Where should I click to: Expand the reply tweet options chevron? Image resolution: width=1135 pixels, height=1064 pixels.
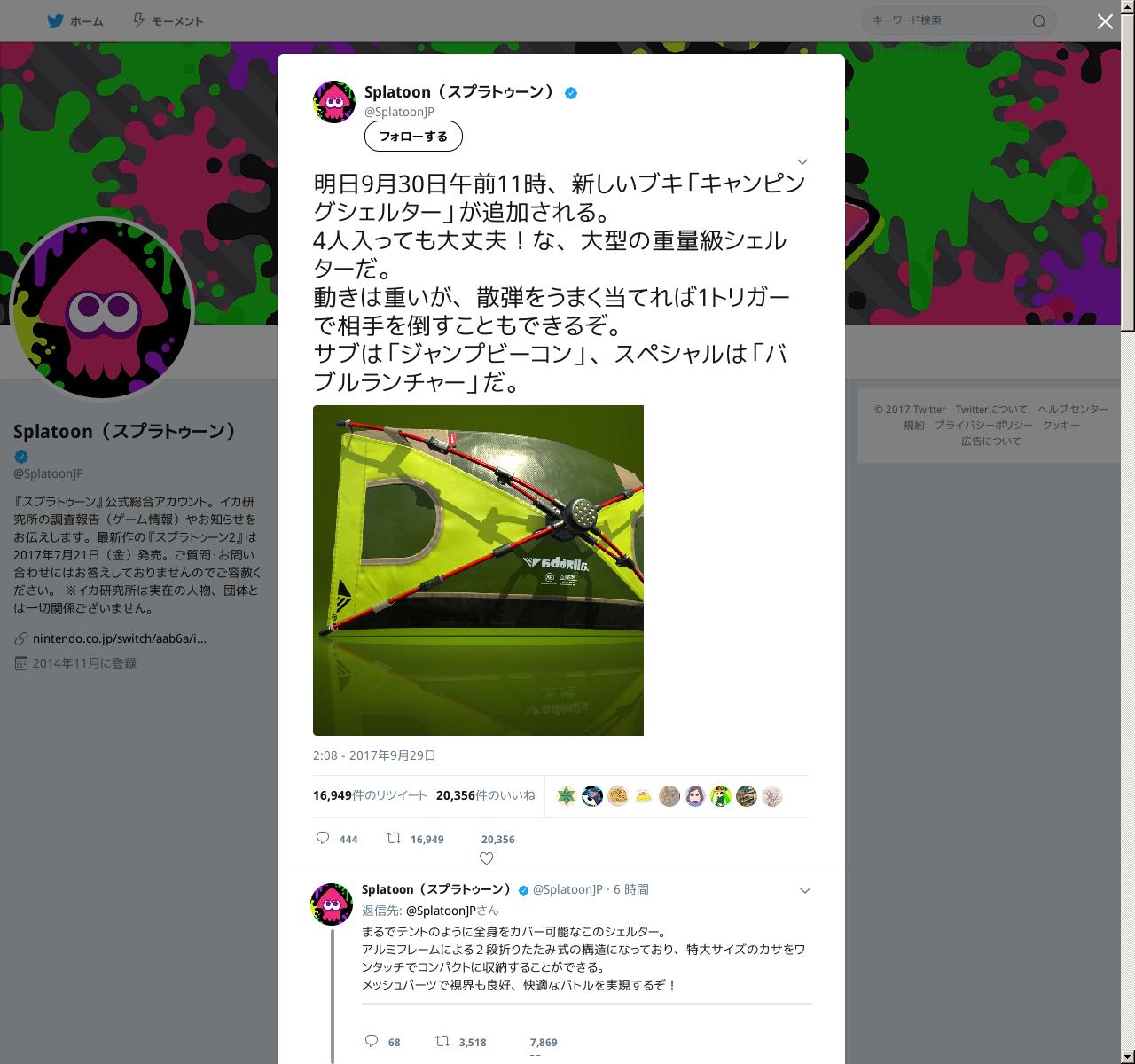[805, 891]
